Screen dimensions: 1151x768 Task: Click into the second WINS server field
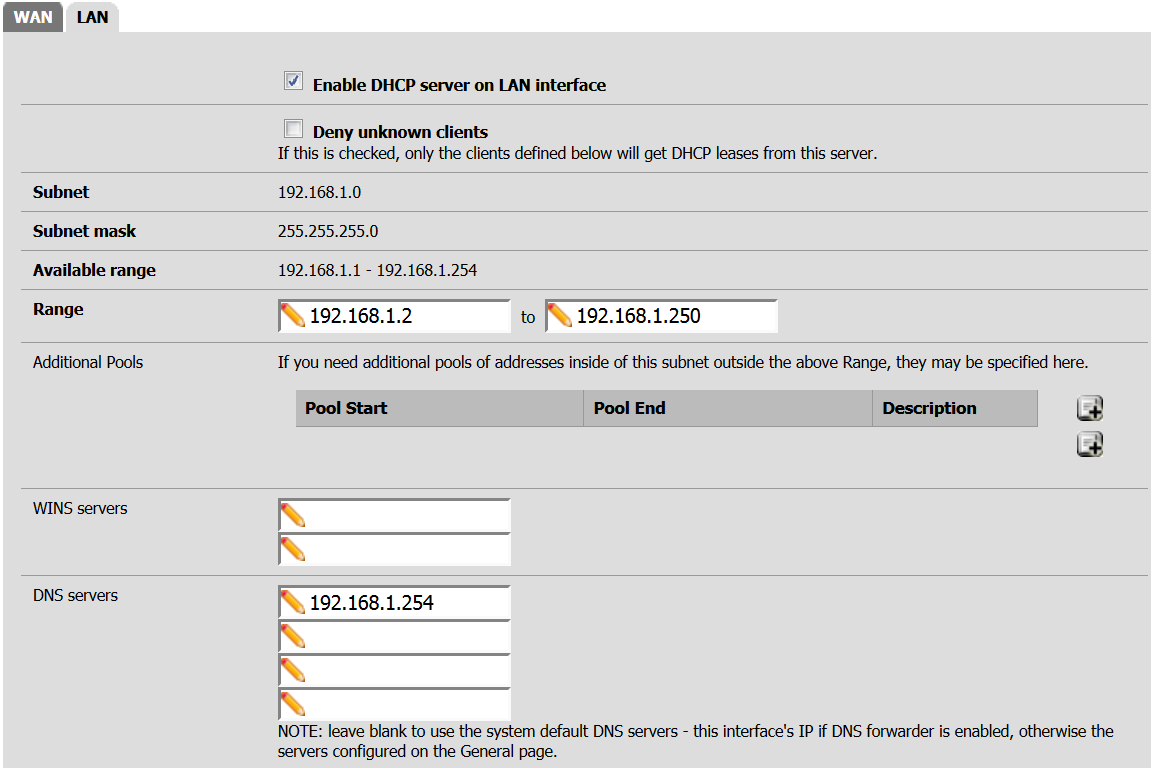click(406, 550)
